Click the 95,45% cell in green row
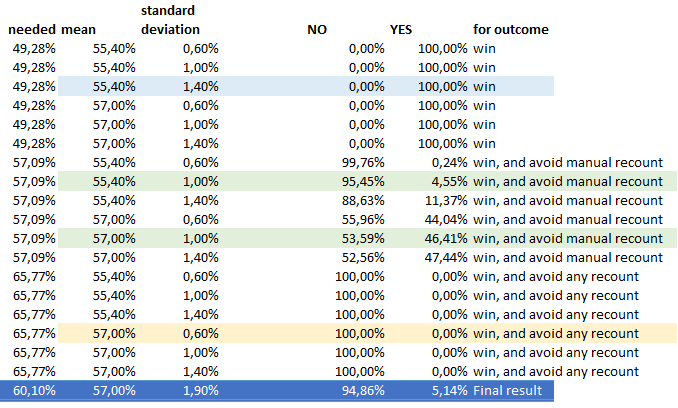Image resolution: width=678 pixels, height=408 pixels. (x=364, y=181)
